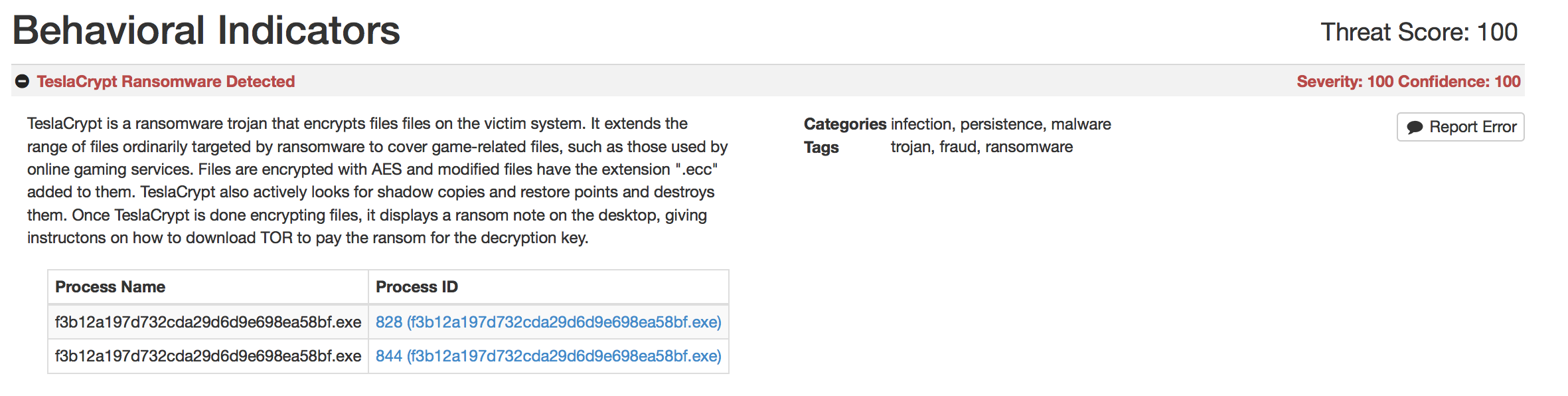Screen dimensions: 1568x396
Task: Click the Threat Score: 100 text
Action: click(1419, 32)
